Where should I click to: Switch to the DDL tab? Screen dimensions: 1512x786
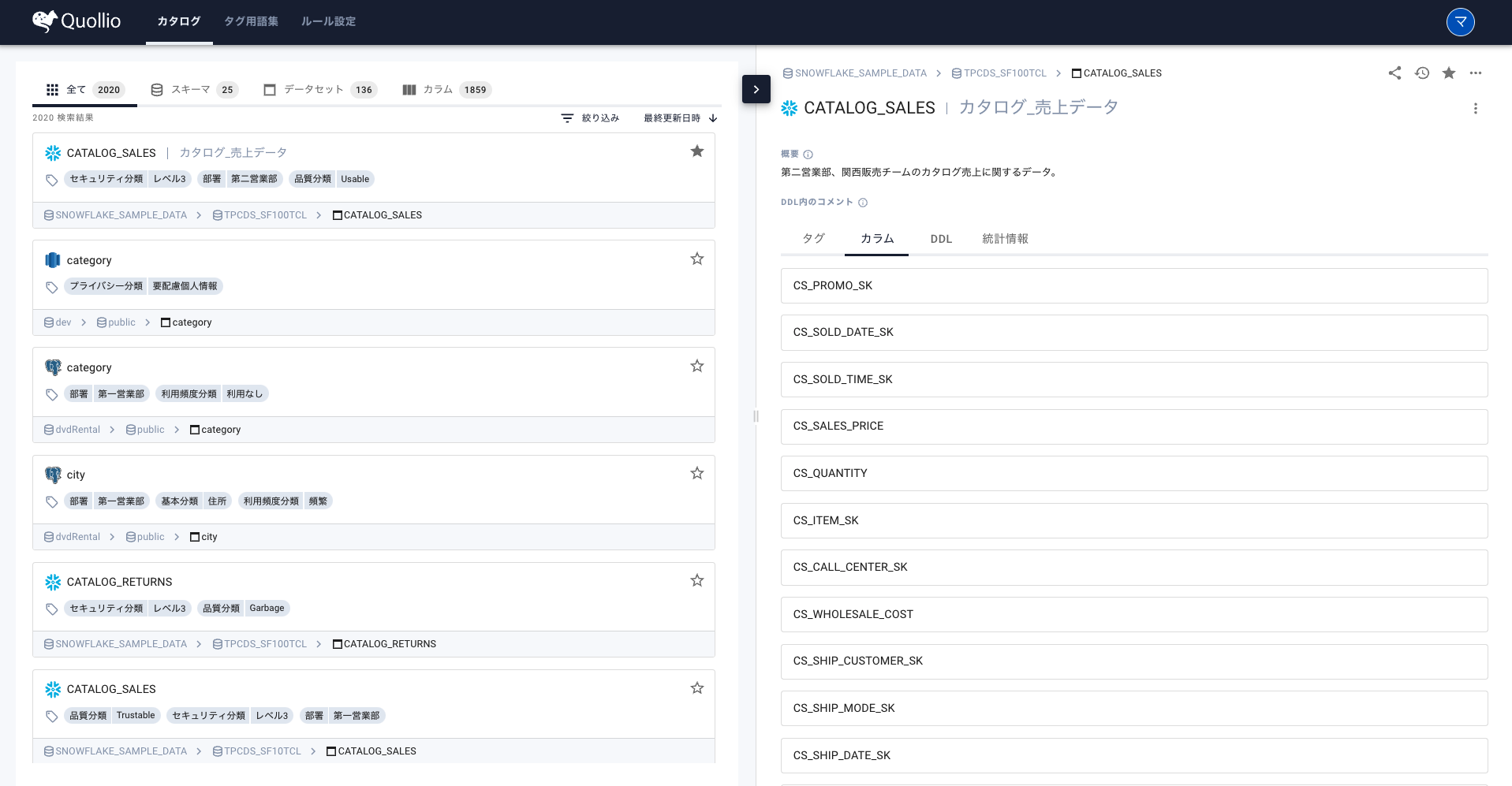(940, 239)
